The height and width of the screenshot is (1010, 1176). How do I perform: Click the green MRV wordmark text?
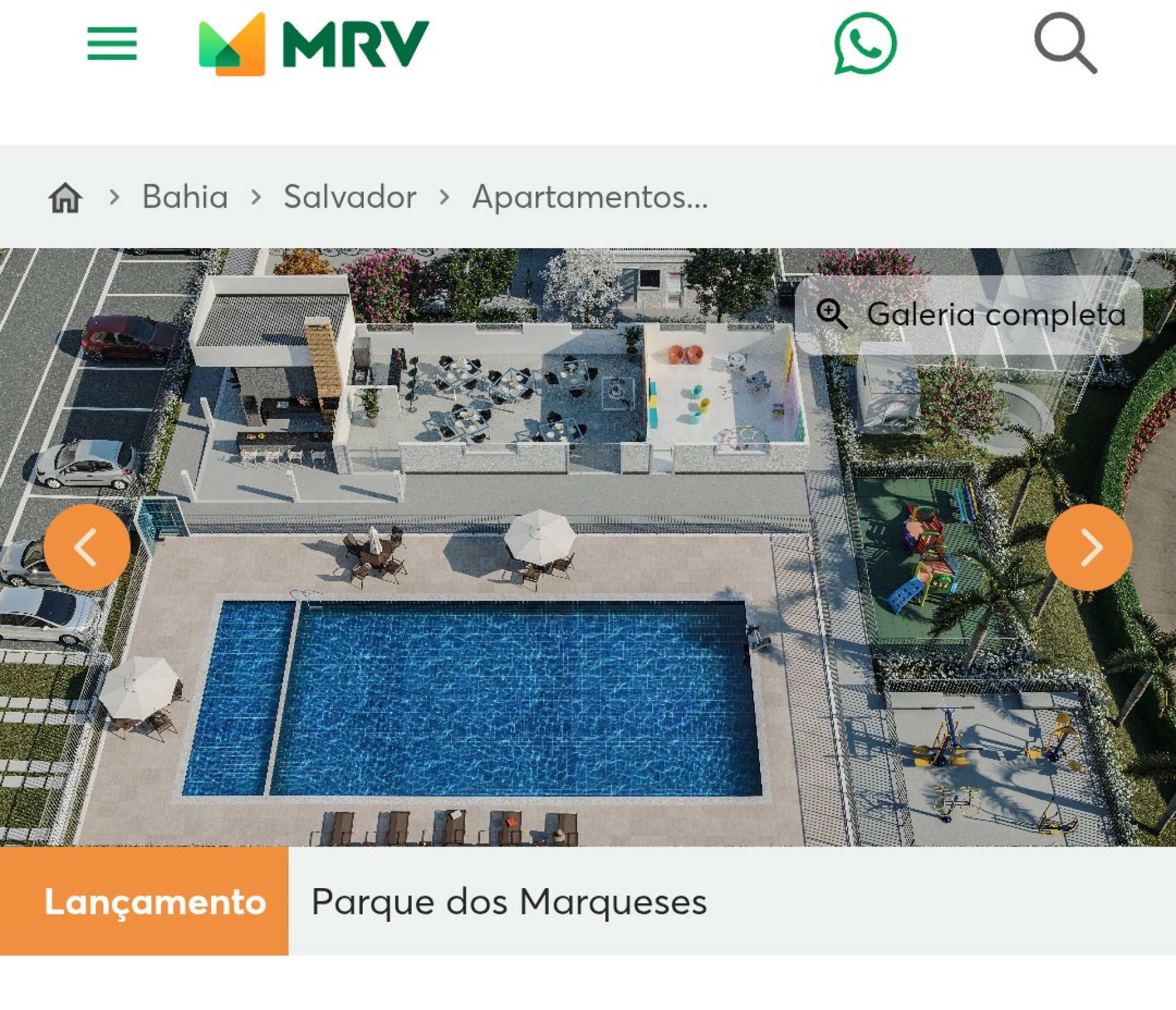tap(355, 44)
